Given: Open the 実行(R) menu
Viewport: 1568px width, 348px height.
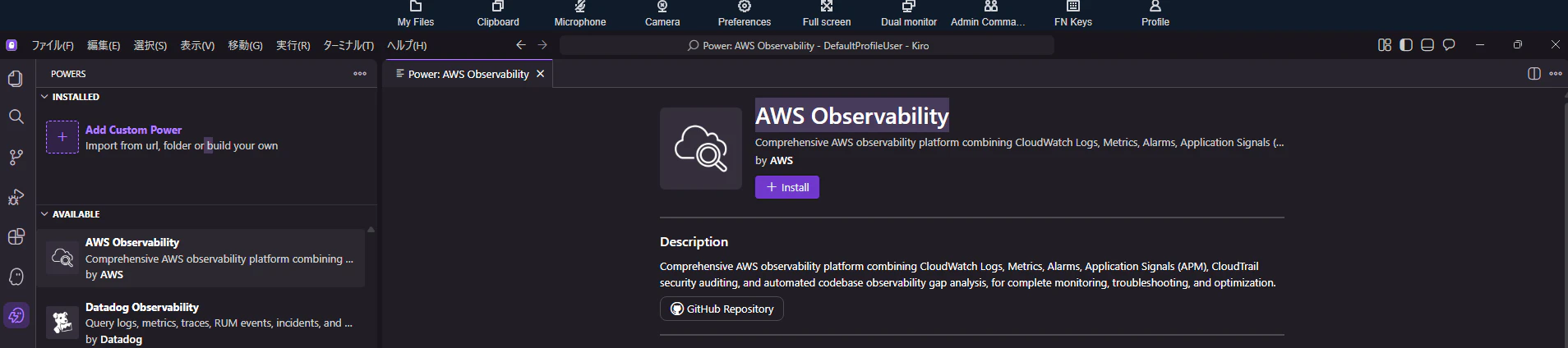Looking at the screenshot, I should click(293, 45).
